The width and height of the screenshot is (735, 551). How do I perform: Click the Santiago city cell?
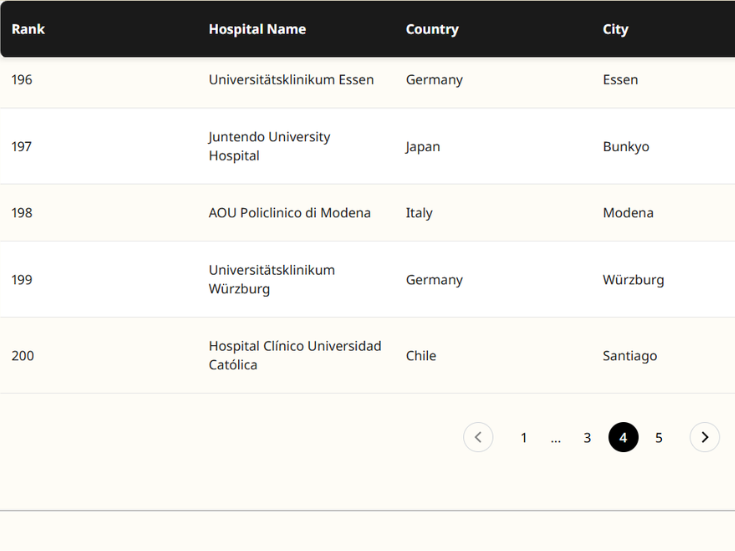[x=630, y=356]
